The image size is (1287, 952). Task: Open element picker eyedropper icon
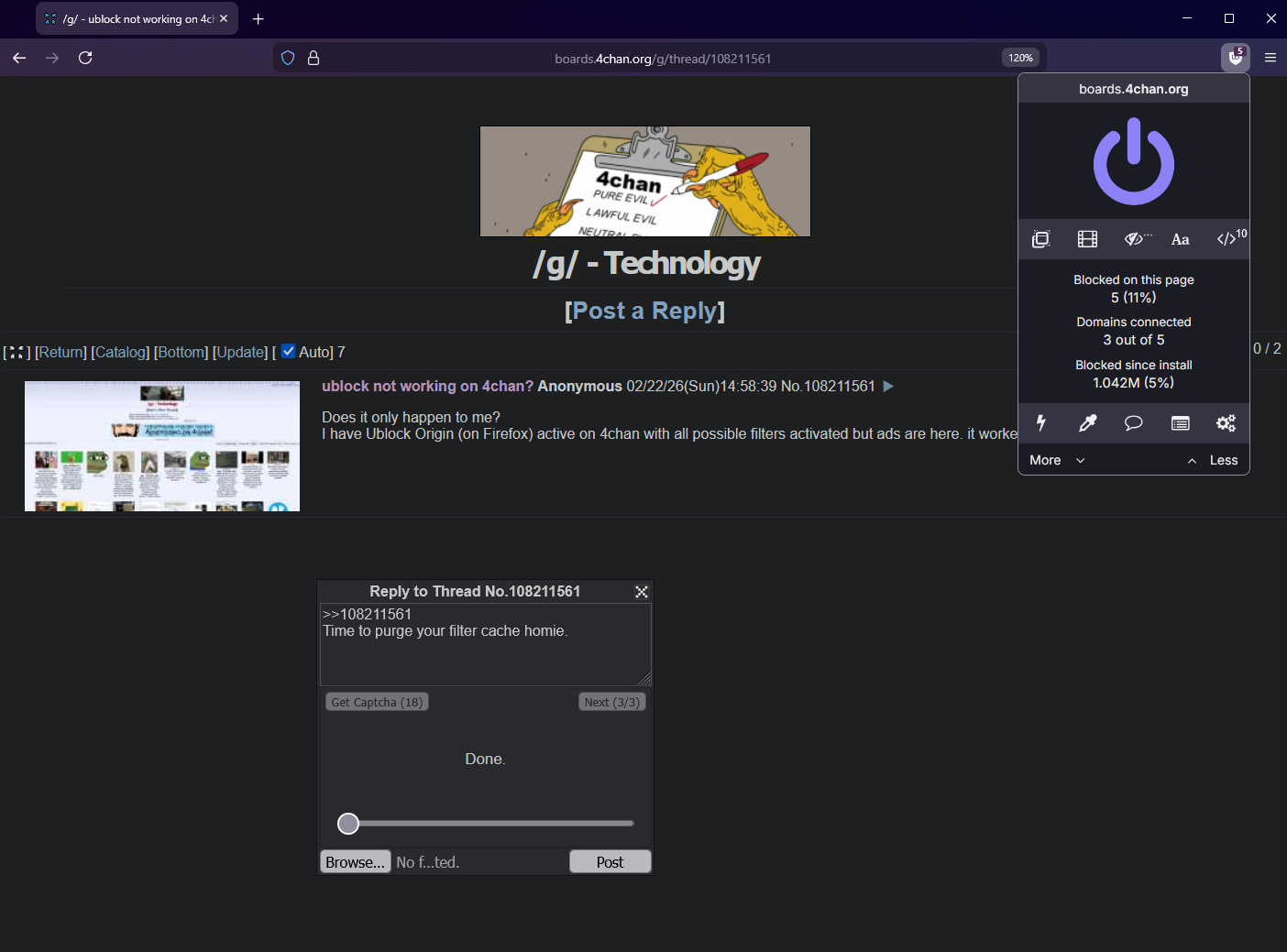tap(1087, 422)
